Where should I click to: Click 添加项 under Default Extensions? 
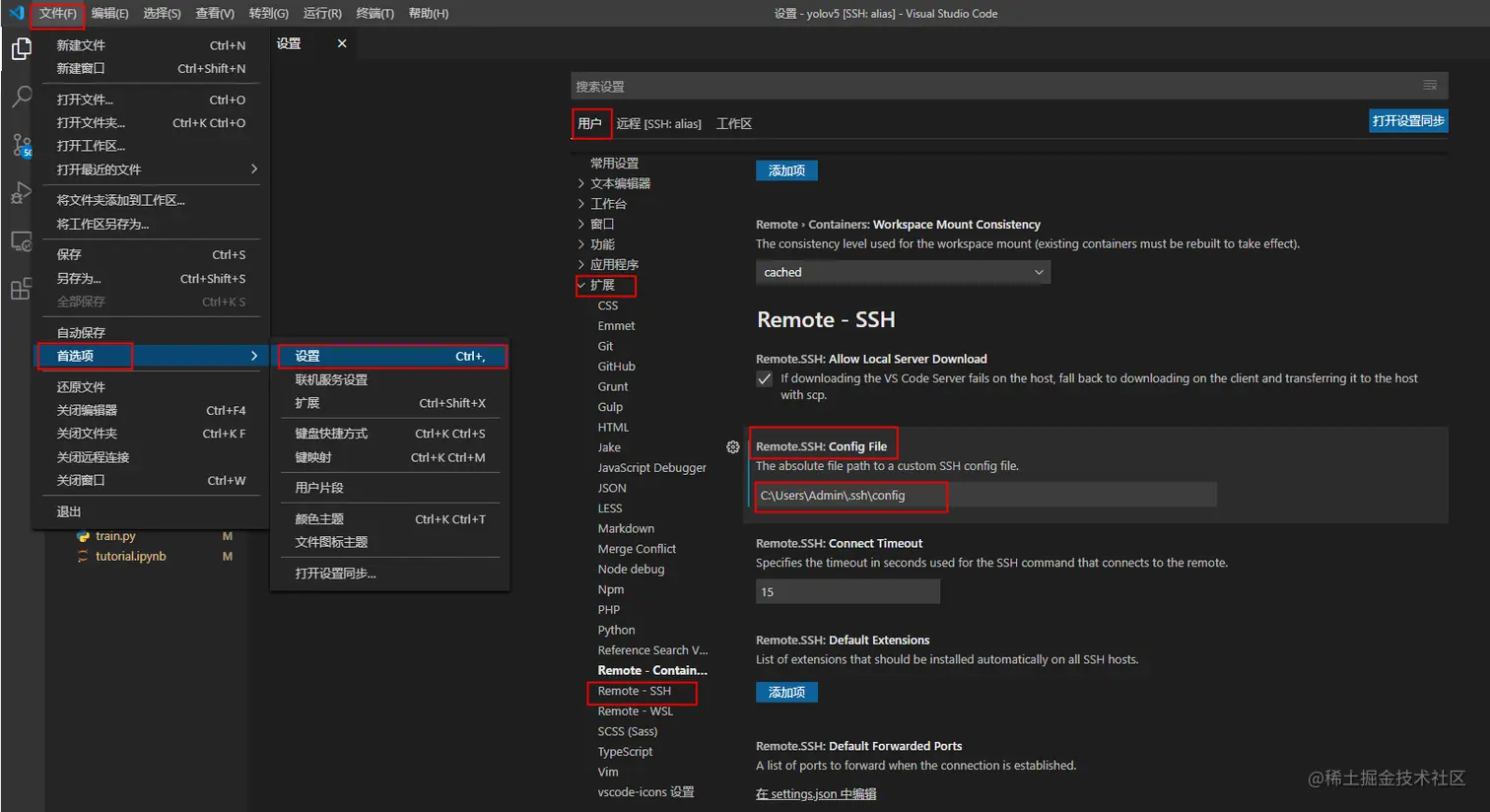click(786, 693)
